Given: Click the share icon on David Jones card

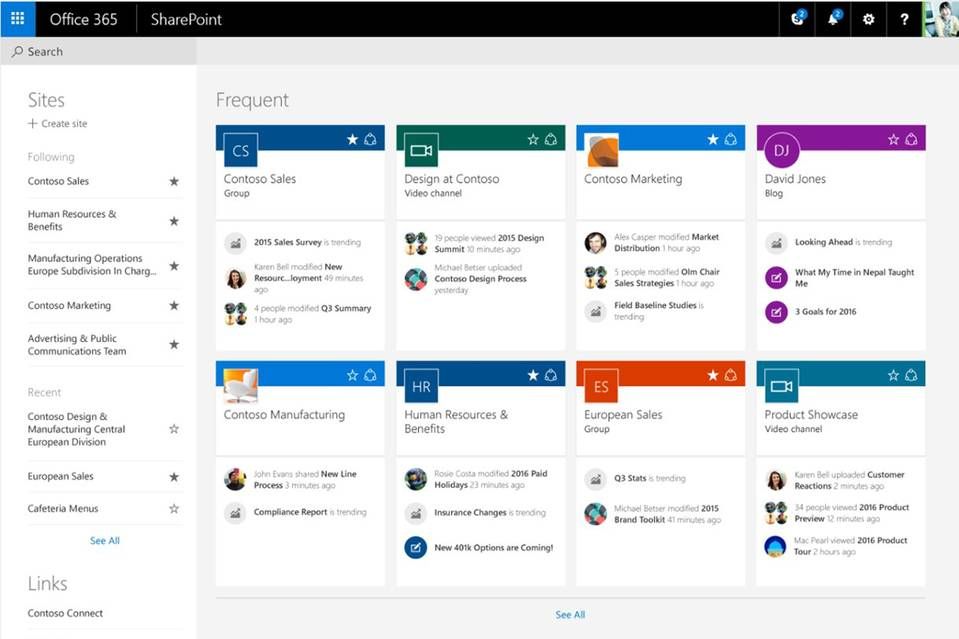Looking at the screenshot, I should (911, 139).
